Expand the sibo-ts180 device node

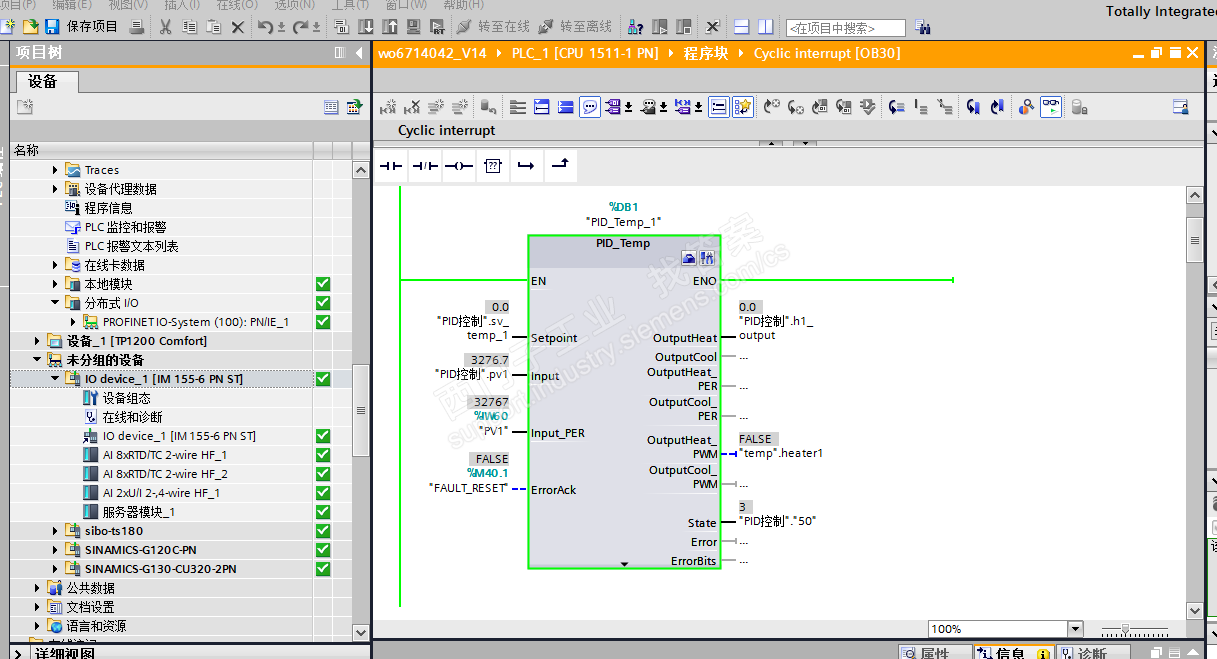tap(56, 531)
